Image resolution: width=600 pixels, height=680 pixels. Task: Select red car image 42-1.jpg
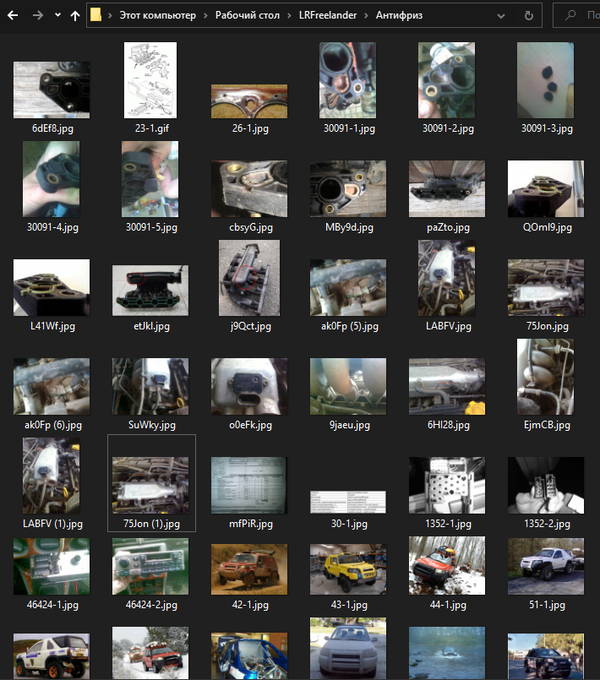pos(249,569)
